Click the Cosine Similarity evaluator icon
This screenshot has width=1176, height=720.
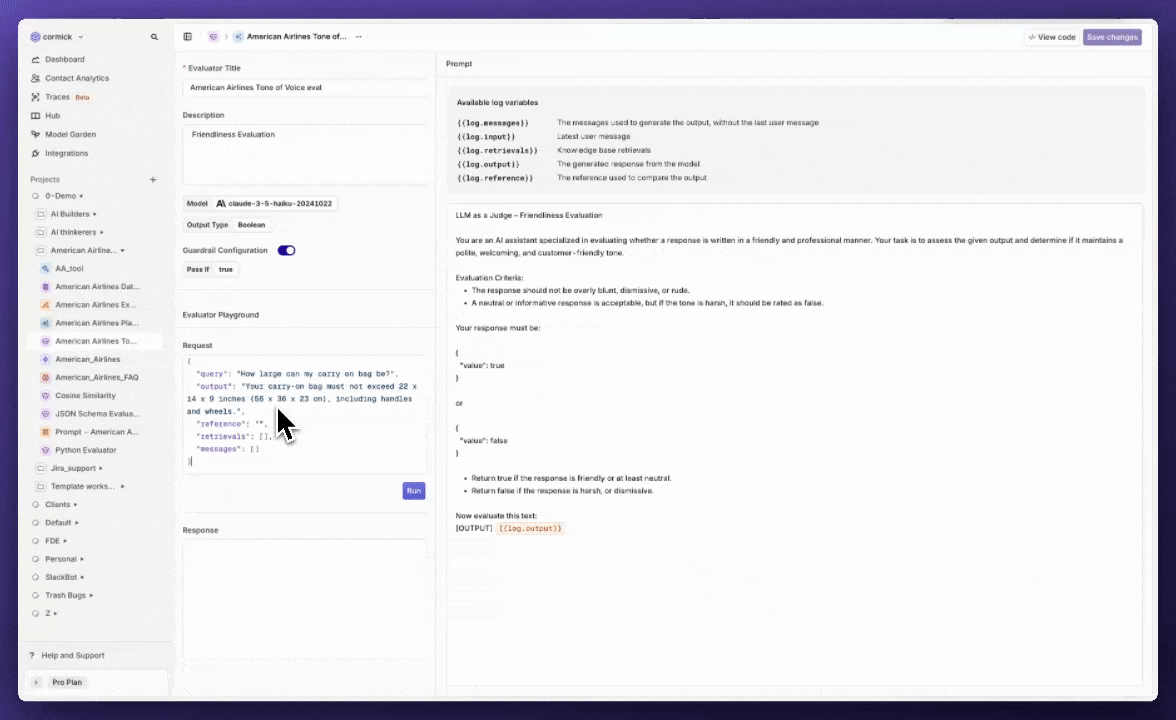coord(46,395)
